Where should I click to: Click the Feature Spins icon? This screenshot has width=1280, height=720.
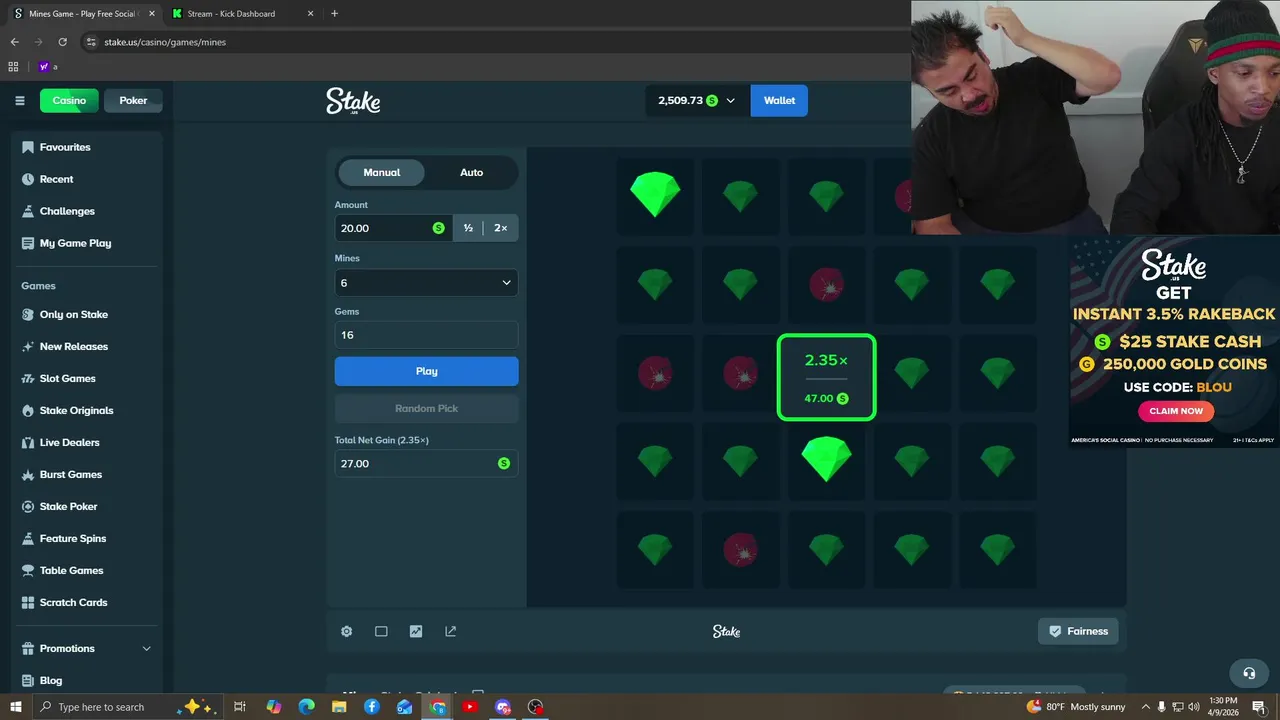tap(28, 538)
